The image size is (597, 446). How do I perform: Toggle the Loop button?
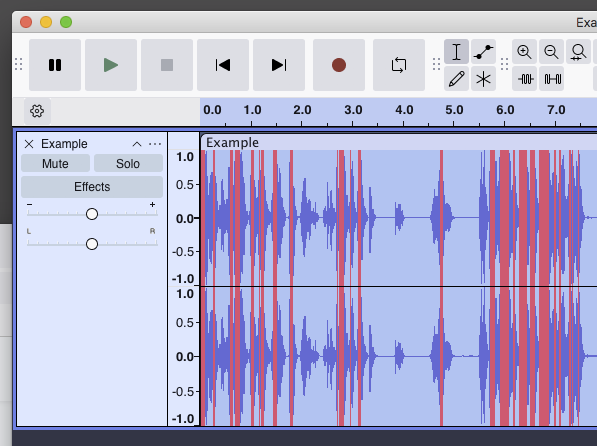tap(399, 65)
